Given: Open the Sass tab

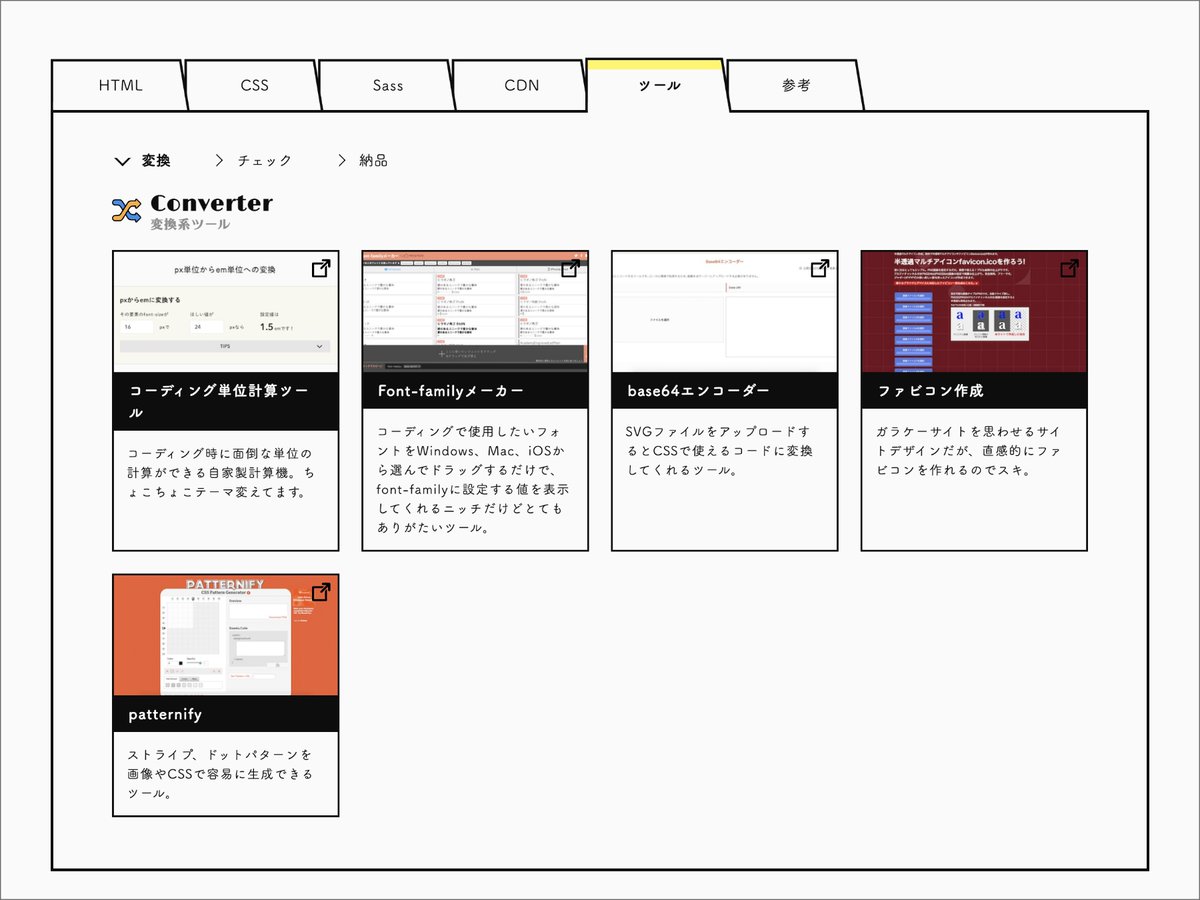Looking at the screenshot, I should 386,85.
